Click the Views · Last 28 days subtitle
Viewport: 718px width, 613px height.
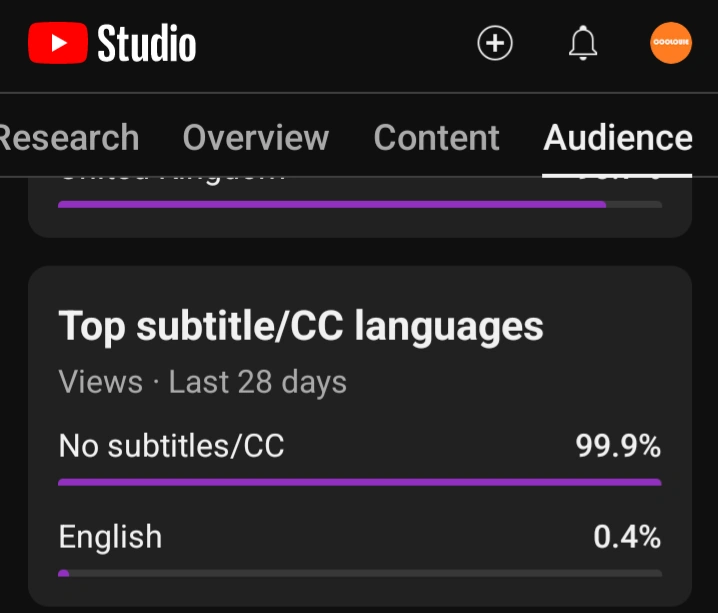[203, 381]
